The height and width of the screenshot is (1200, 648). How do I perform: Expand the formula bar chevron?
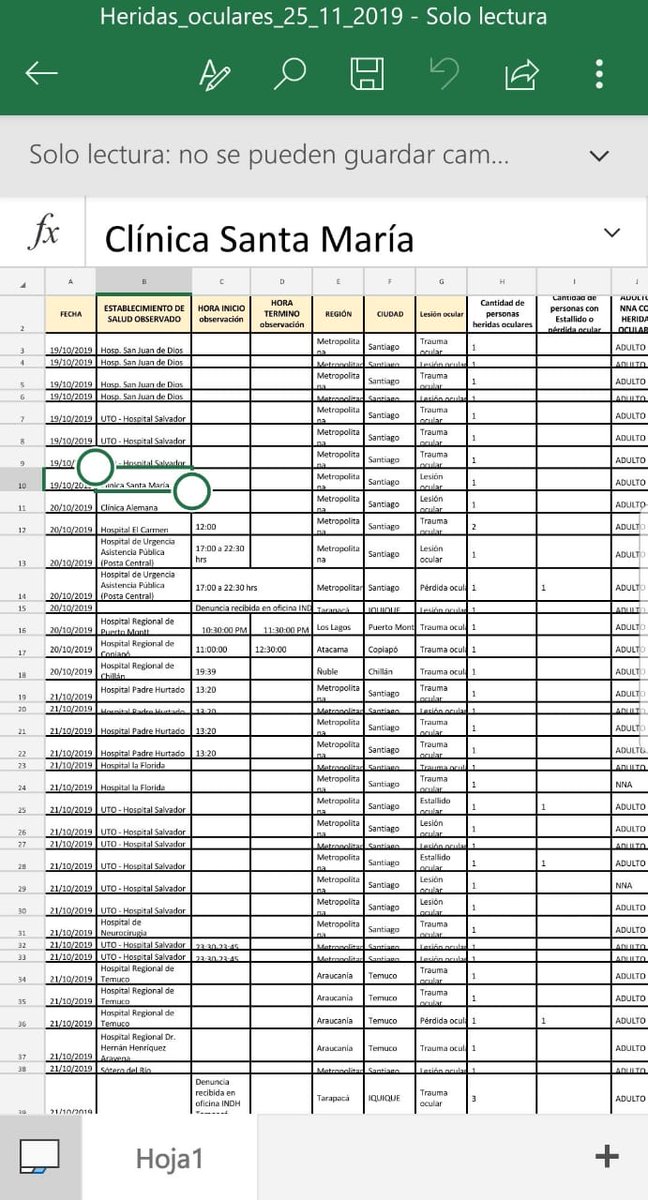point(613,233)
